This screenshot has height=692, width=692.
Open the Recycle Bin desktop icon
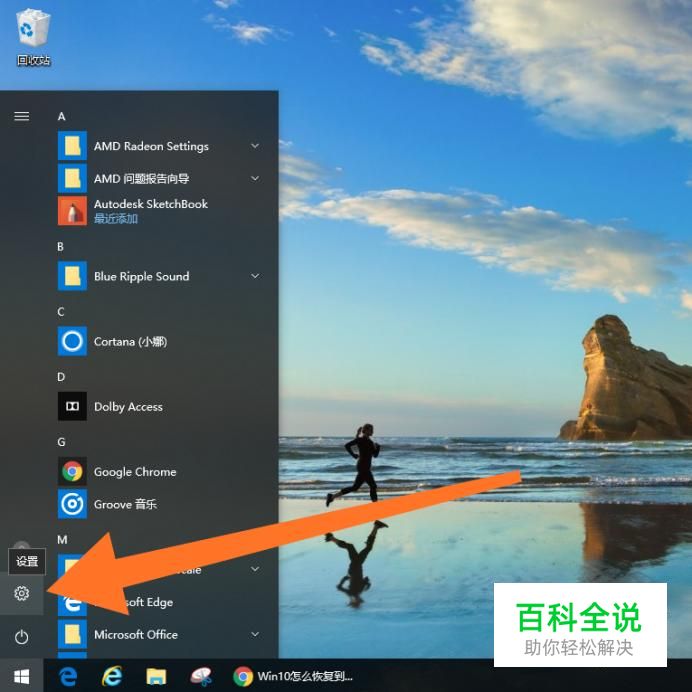pos(33,38)
